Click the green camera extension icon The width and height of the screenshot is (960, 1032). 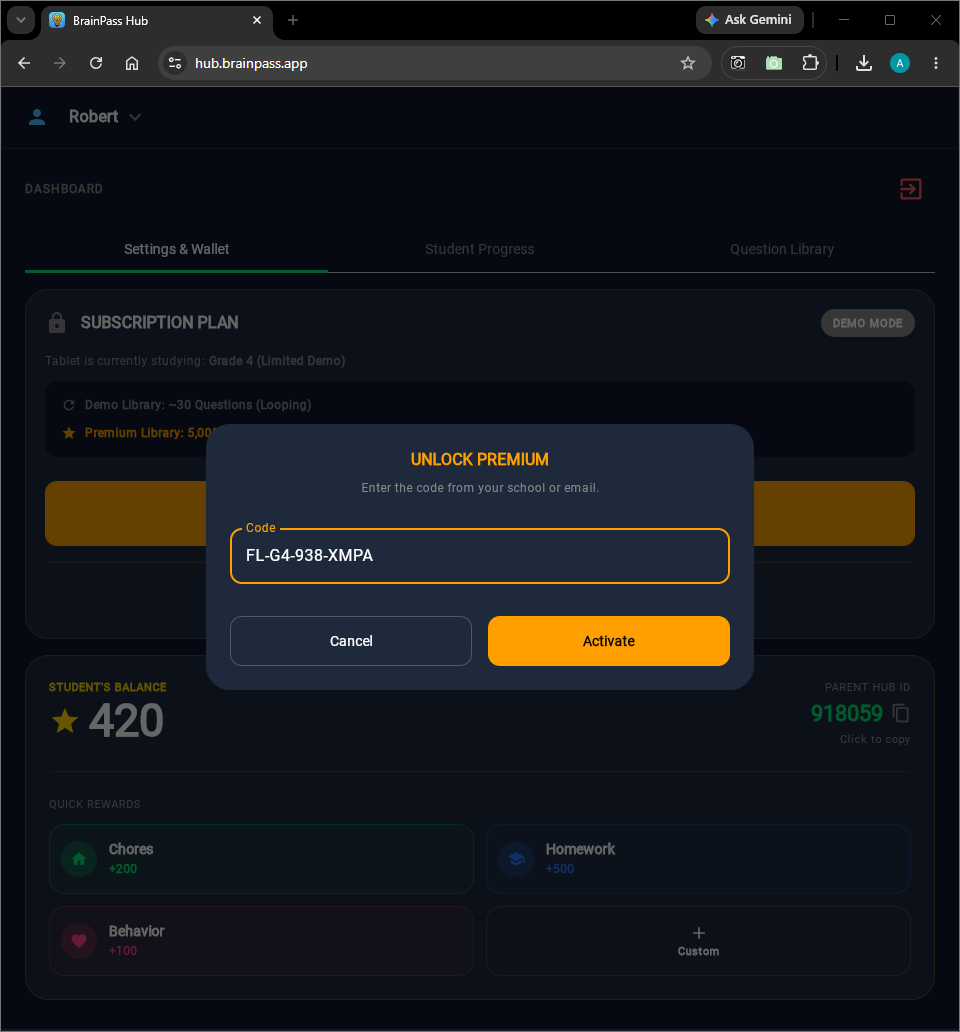774,63
